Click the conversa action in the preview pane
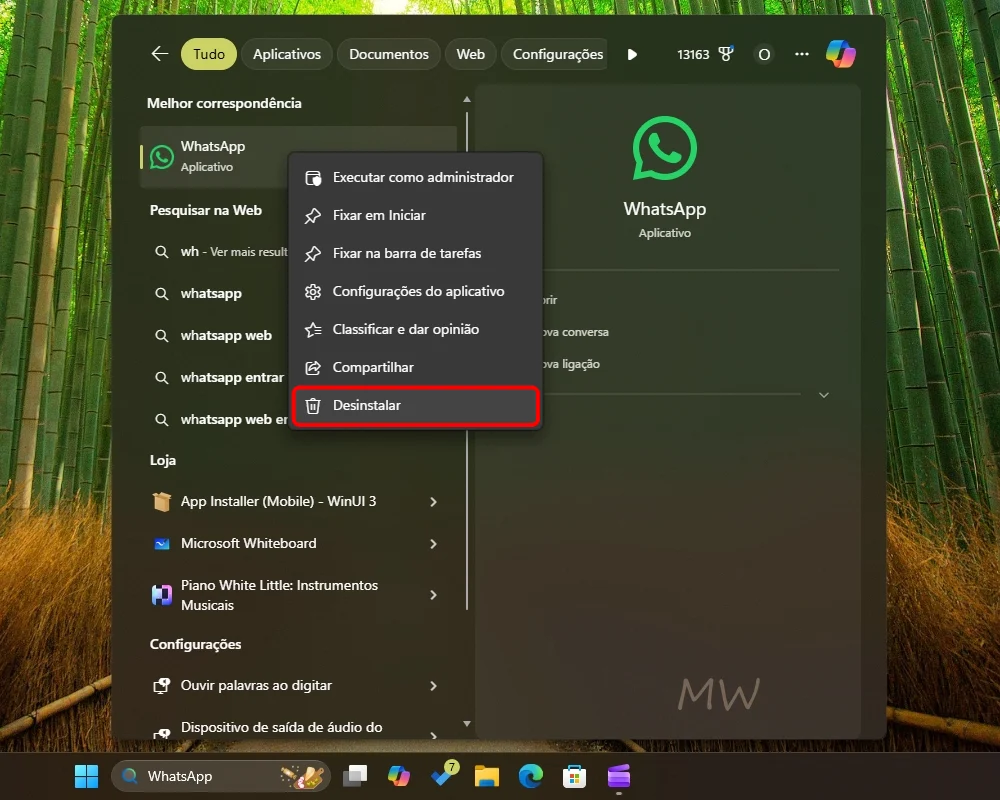Image resolution: width=1000 pixels, height=800 pixels. coord(576,332)
